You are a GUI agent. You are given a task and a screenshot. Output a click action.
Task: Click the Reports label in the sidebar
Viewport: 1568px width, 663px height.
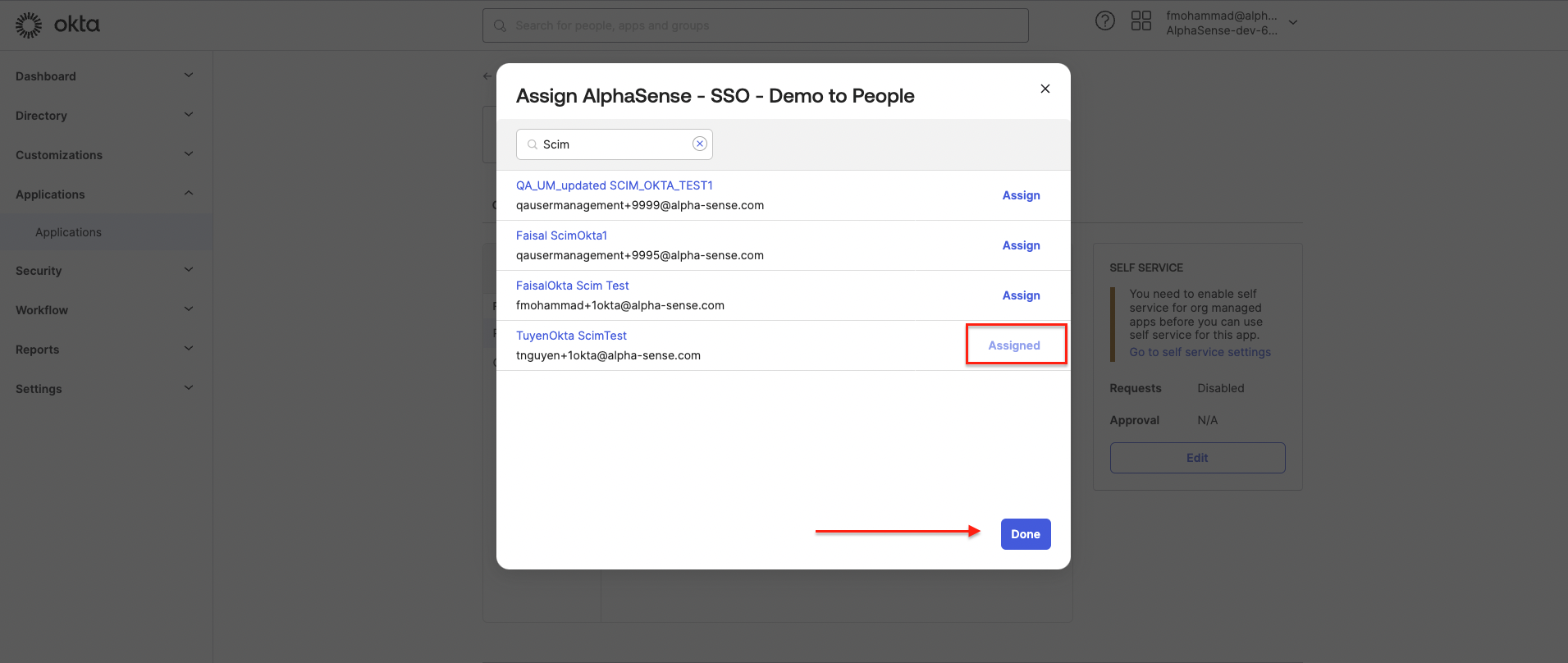point(37,350)
